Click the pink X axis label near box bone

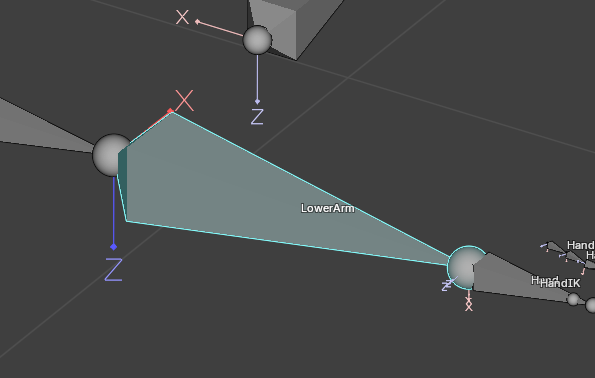pyautogui.click(x=183, y=17)
